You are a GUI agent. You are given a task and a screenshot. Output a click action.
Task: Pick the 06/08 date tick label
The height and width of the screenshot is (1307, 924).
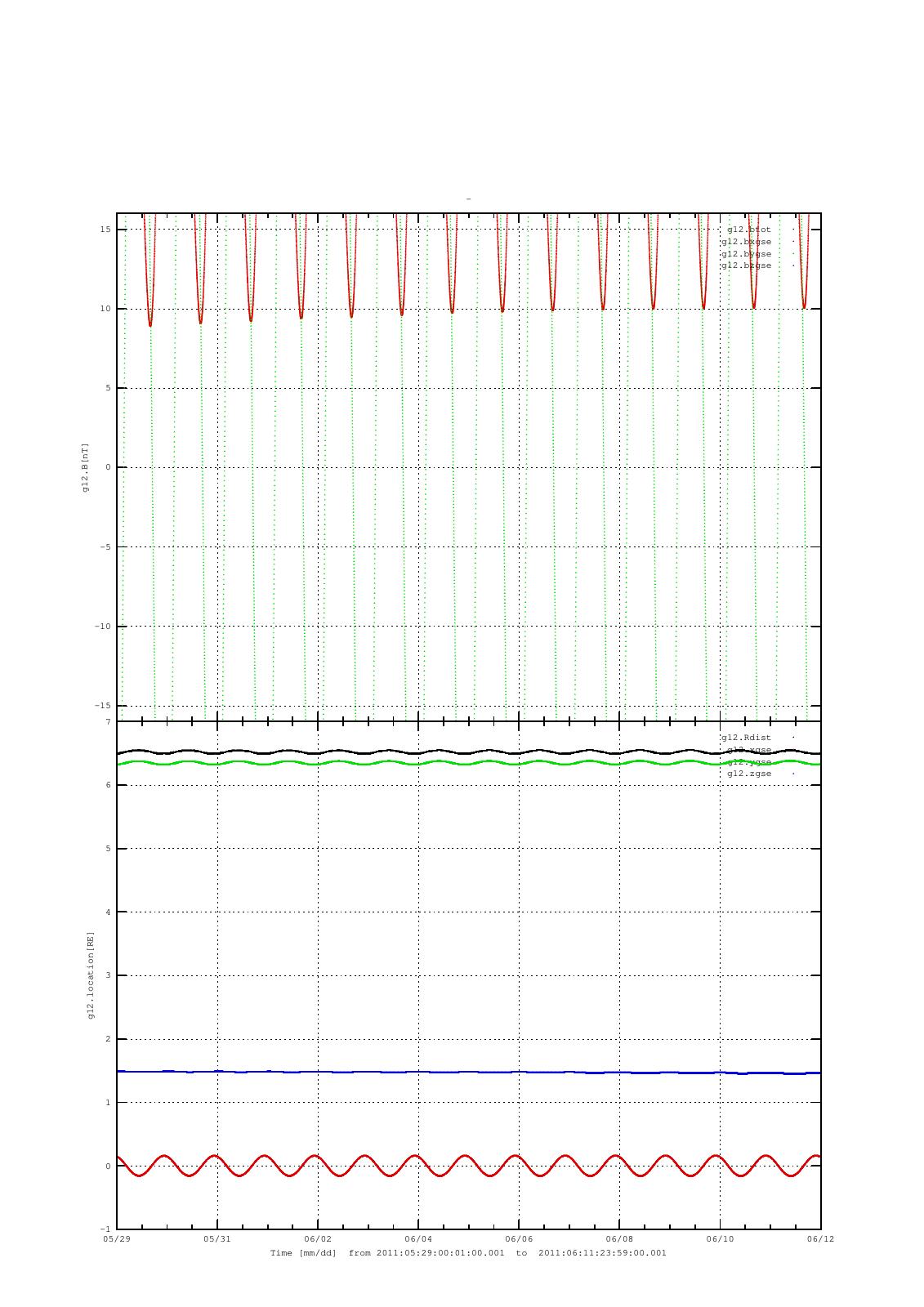pos(619,1238)
